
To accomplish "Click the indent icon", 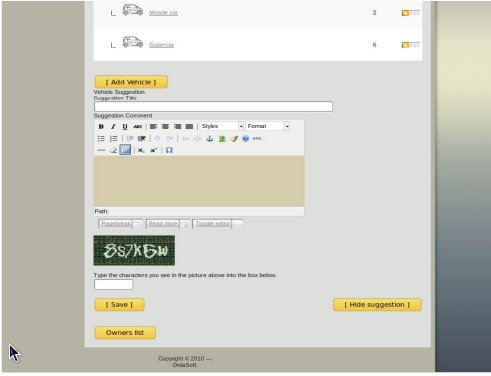I will [142, 139].
